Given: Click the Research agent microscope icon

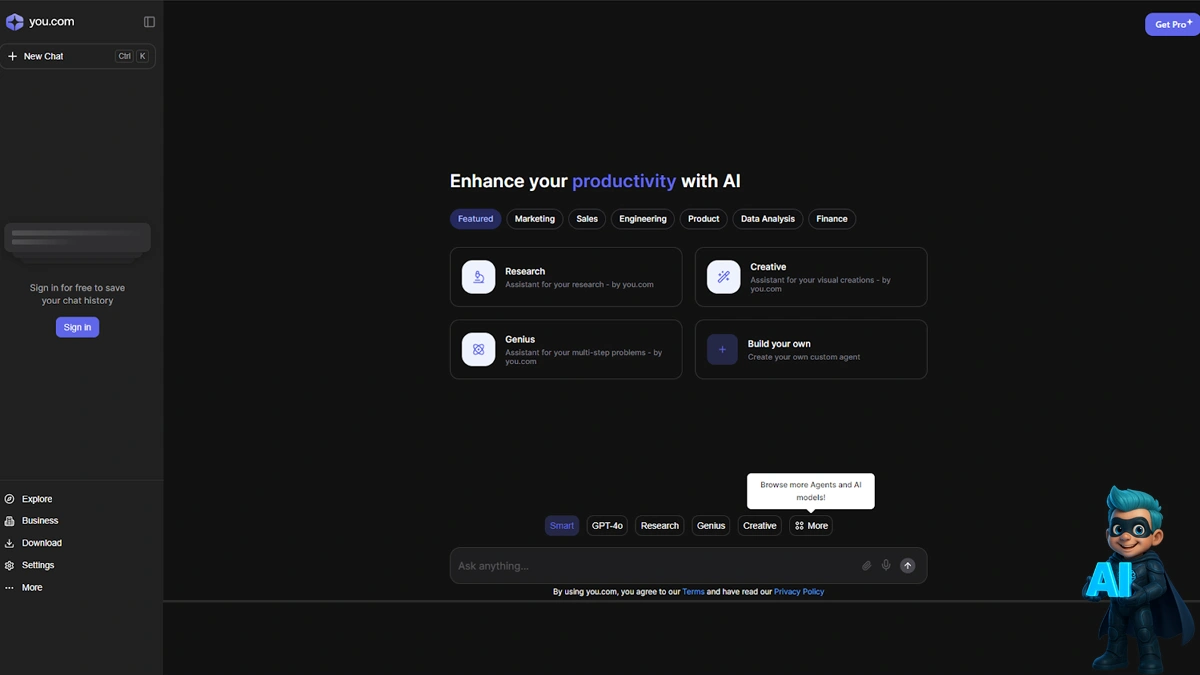Looking at the screenshot, I should point(478,277).
